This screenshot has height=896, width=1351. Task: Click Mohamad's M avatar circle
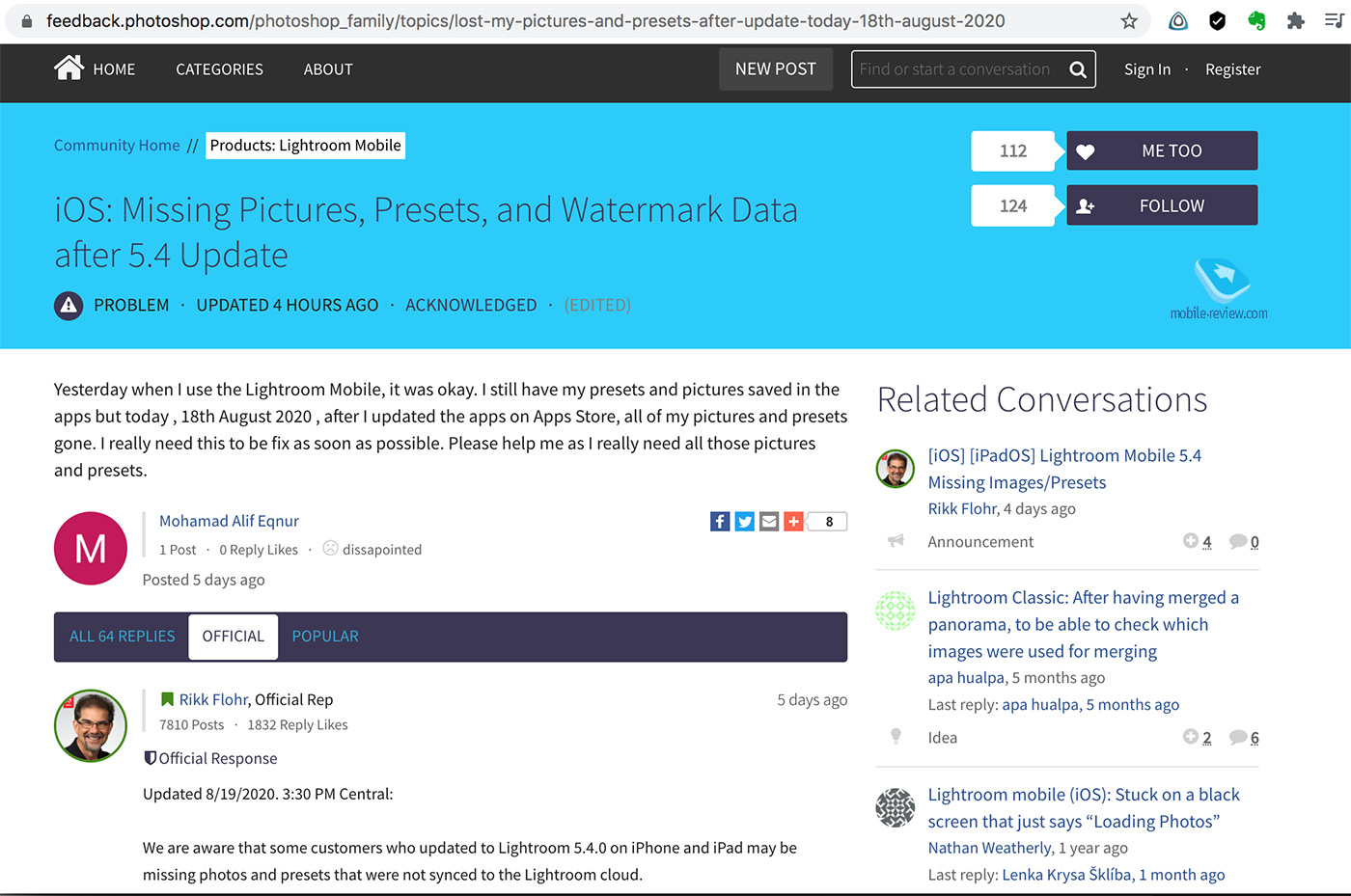91,549
